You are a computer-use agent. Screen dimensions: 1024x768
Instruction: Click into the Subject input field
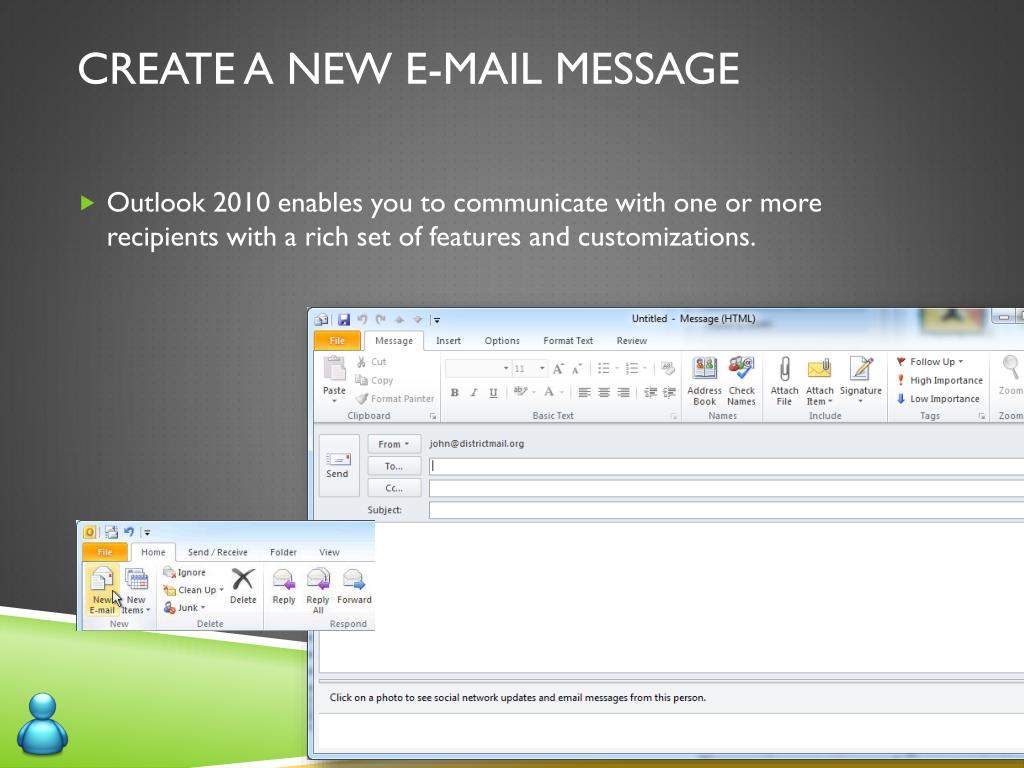(726, 510)
